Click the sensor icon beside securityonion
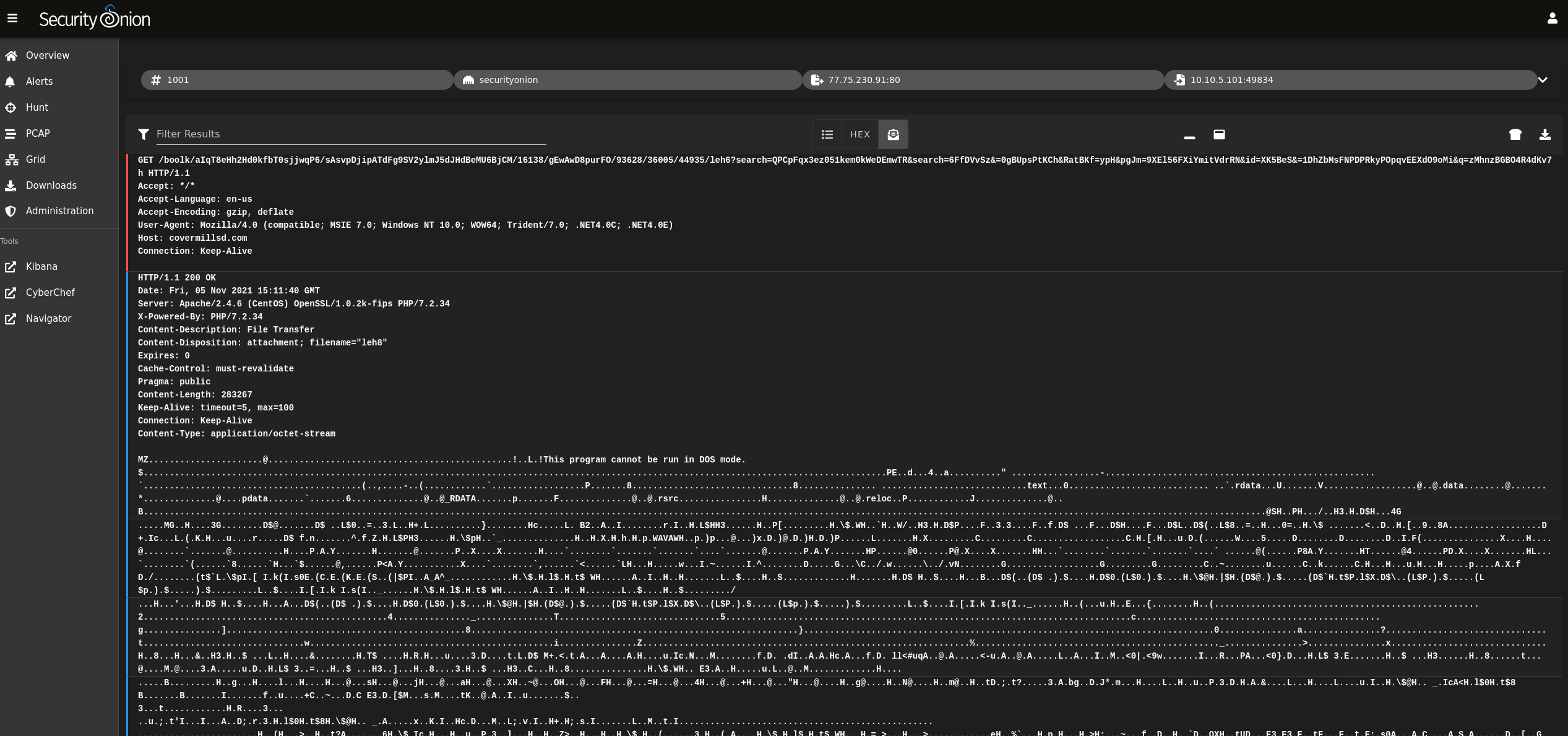The image size is (1568, 736). (x=468, y=80)
